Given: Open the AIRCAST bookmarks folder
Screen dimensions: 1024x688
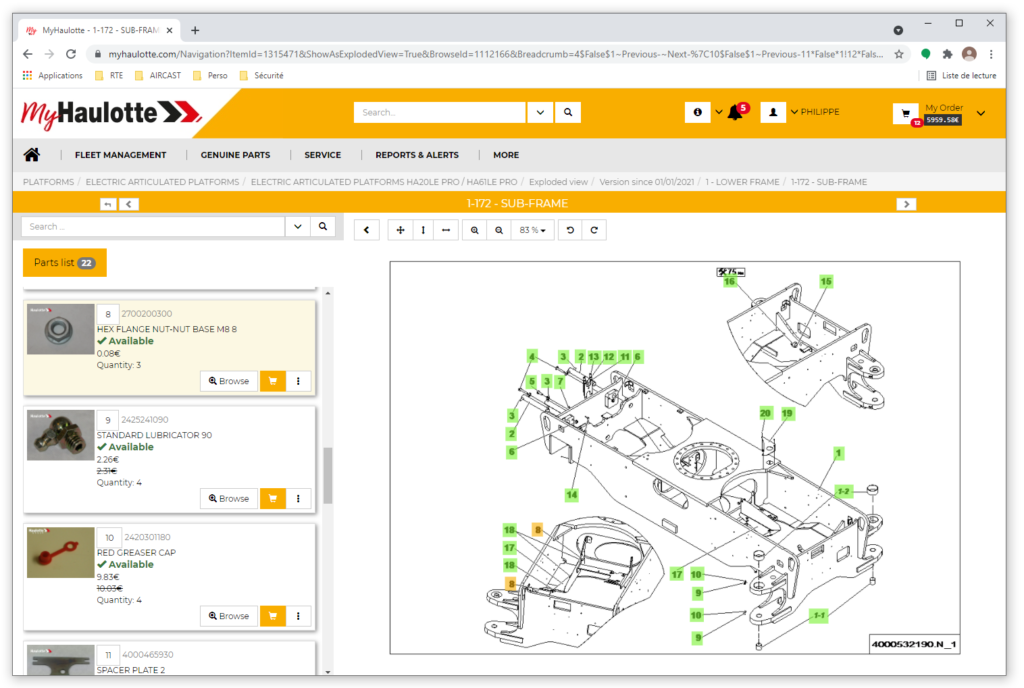Looking at the screenshot, I should coord(157,76).
